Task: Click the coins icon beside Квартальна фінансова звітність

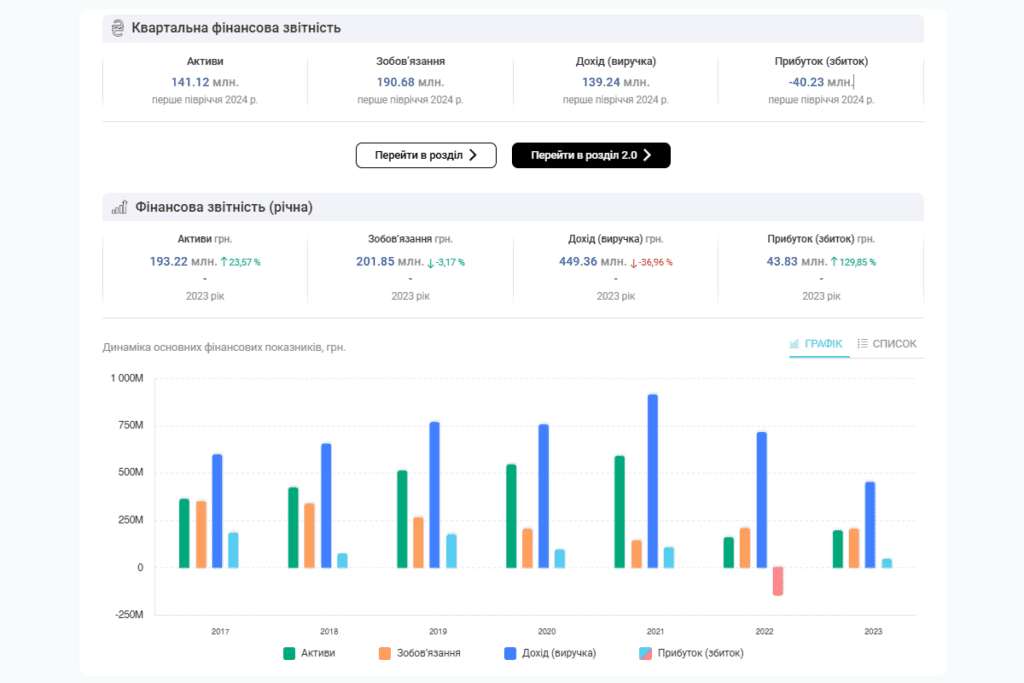Action: pos(119,28)
